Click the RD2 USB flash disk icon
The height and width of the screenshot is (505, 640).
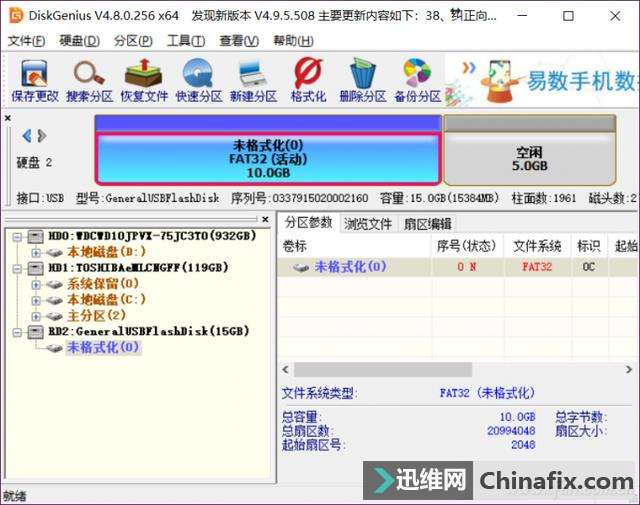(x=35, y=331)
